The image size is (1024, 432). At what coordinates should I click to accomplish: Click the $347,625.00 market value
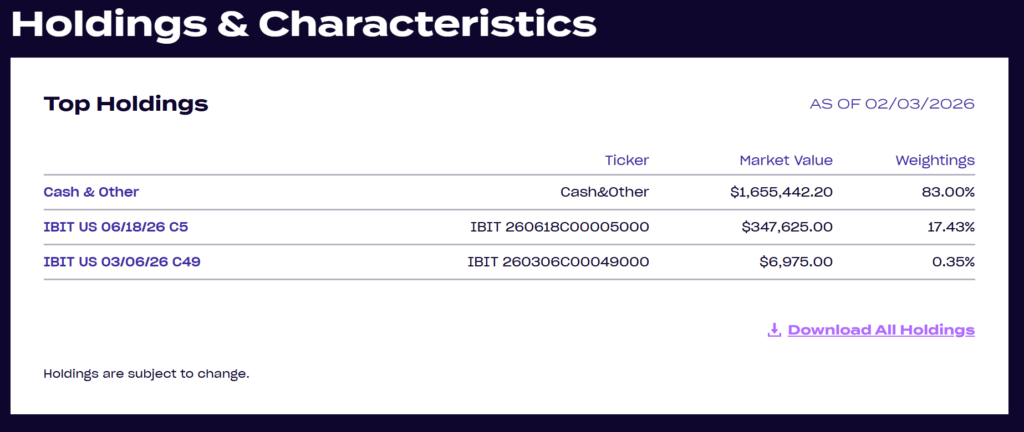(787, 227)
